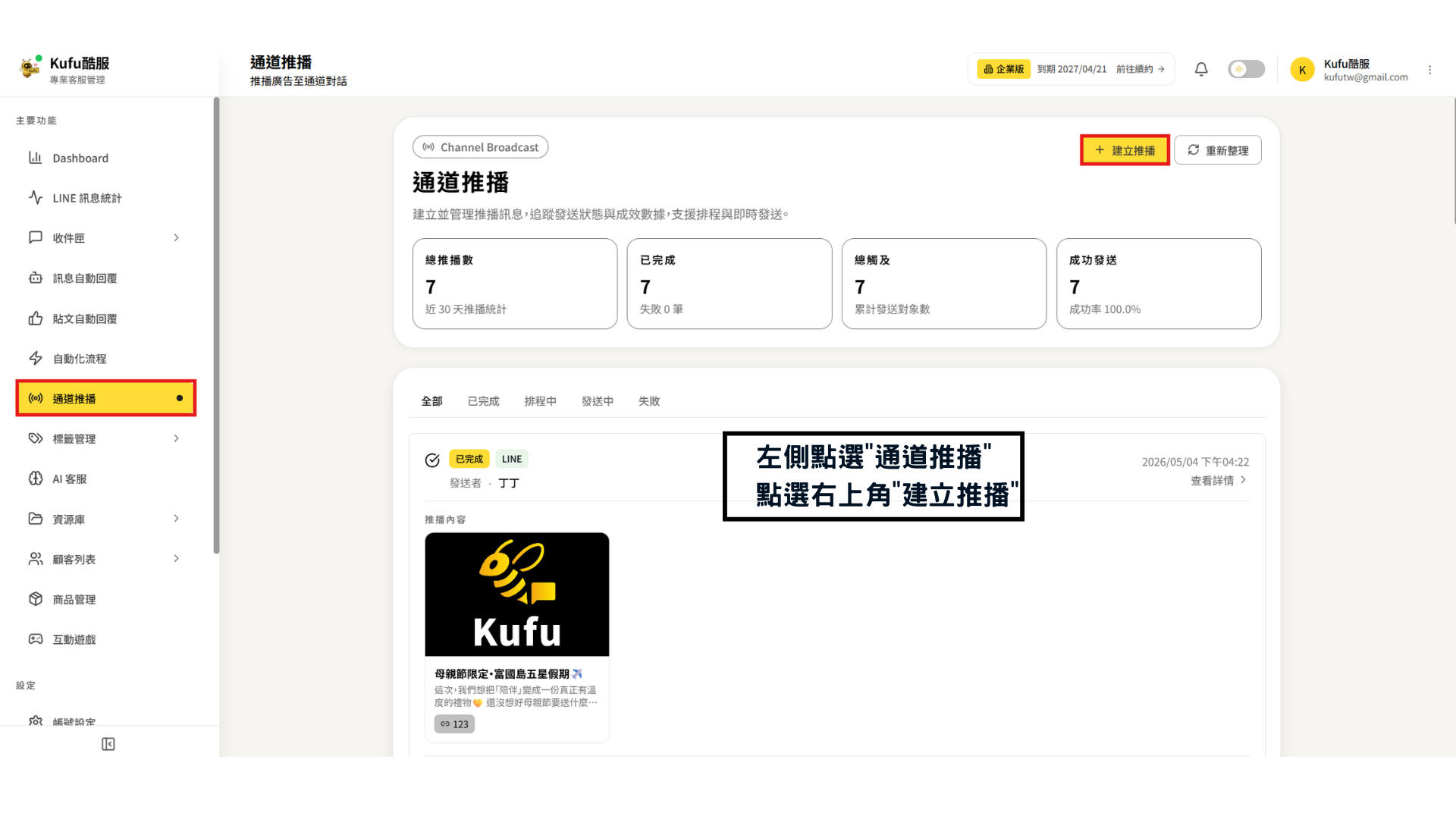Expand the 標籤管理 submenu chevron
Image resolution: width=1456 pixels, height=819 pixels.
tap(177, 438)
